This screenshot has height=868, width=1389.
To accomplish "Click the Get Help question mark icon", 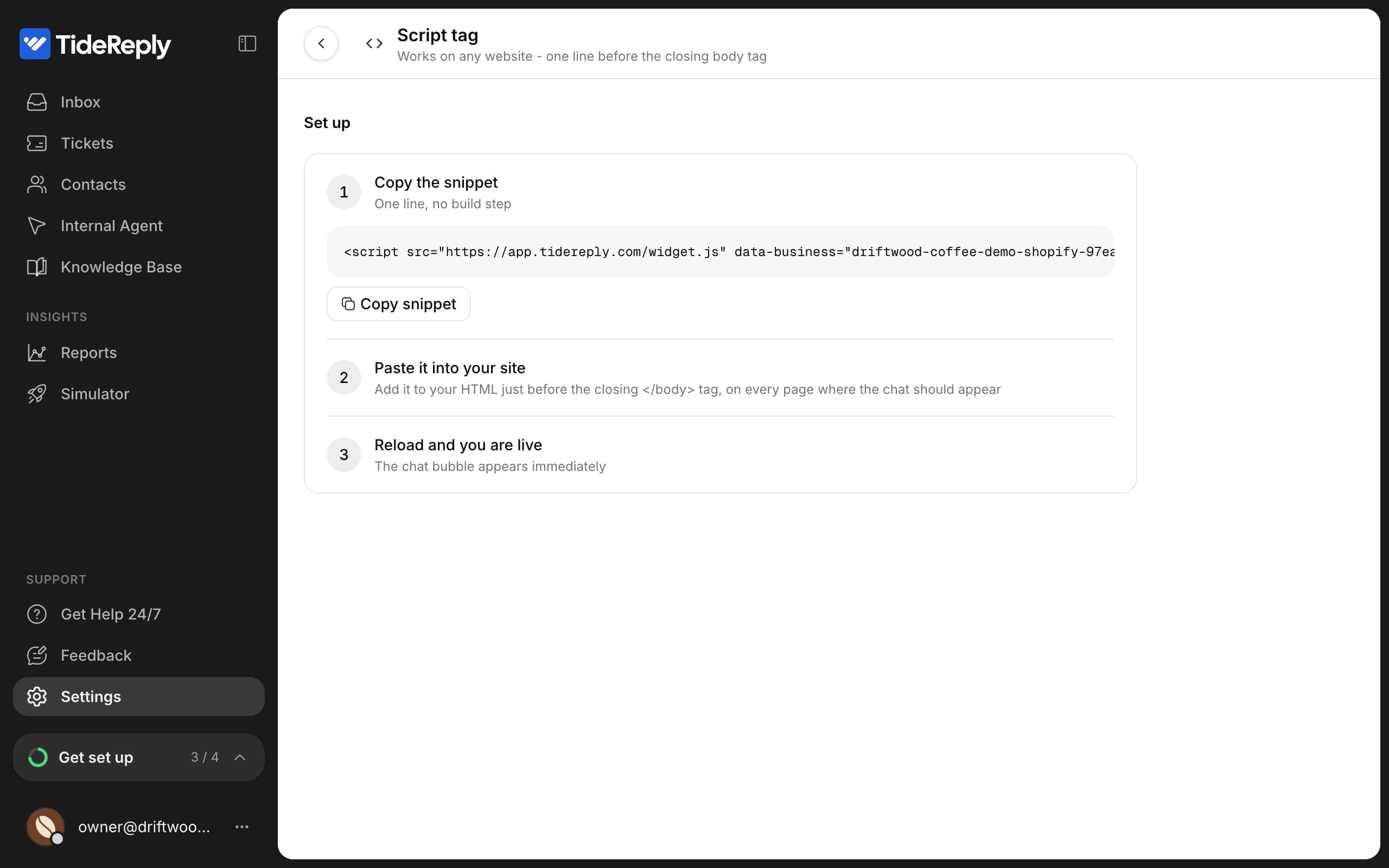I will [x=37, y=614].
